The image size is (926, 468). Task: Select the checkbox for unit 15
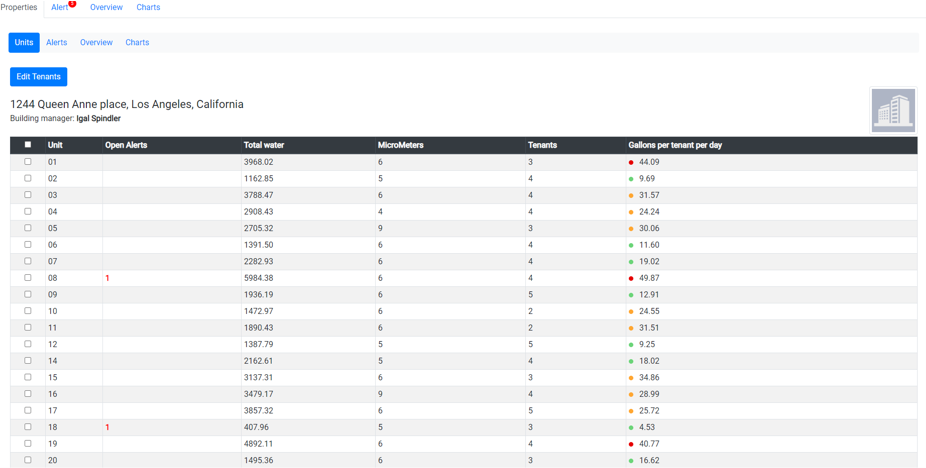pyautogui.click(x=28, y=377)
